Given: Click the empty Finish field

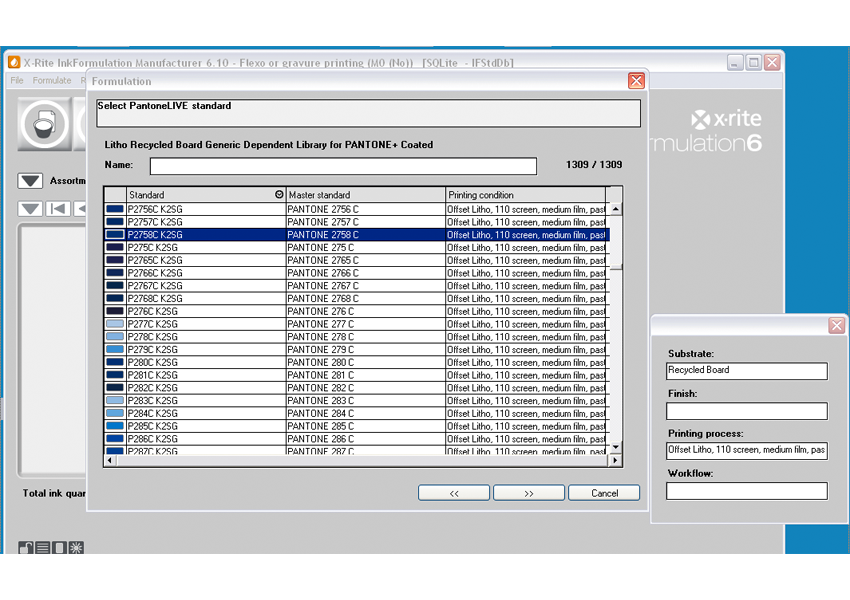Looking at the screenshot, I should point(747,411).
